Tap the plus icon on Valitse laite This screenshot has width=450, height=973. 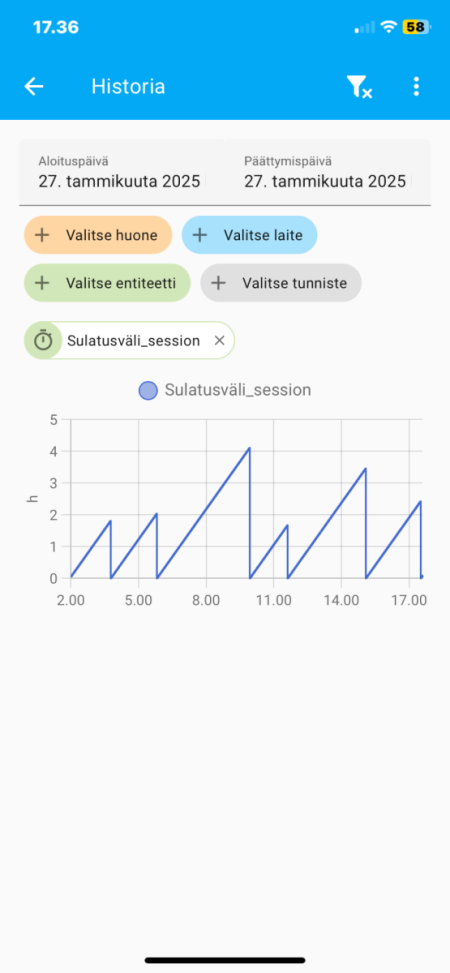[199, 235]
